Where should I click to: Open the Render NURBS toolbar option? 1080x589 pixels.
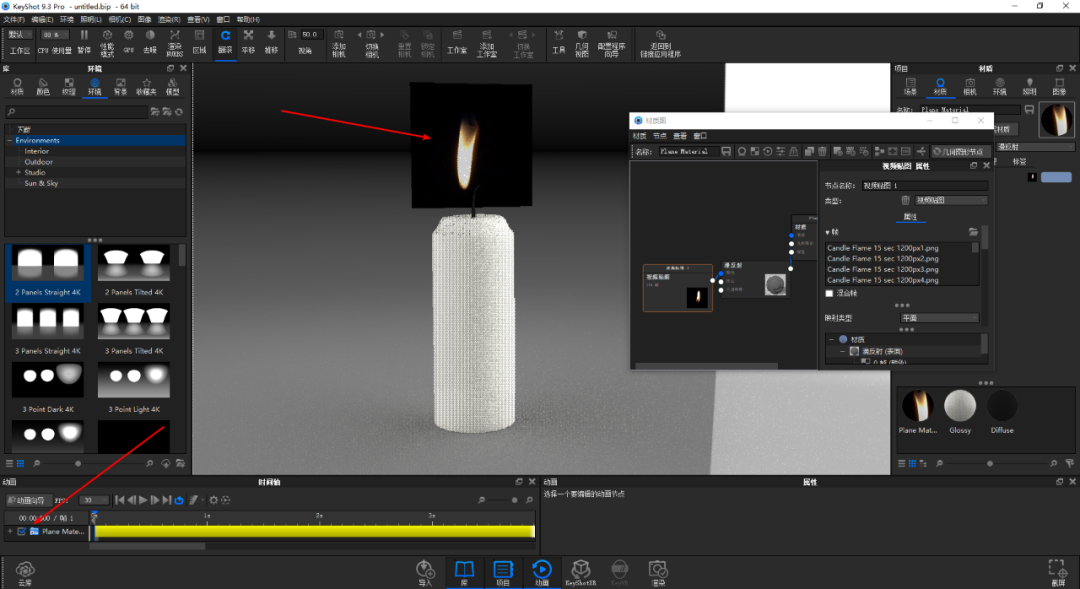pyautogui.click(x=174, y=43)
